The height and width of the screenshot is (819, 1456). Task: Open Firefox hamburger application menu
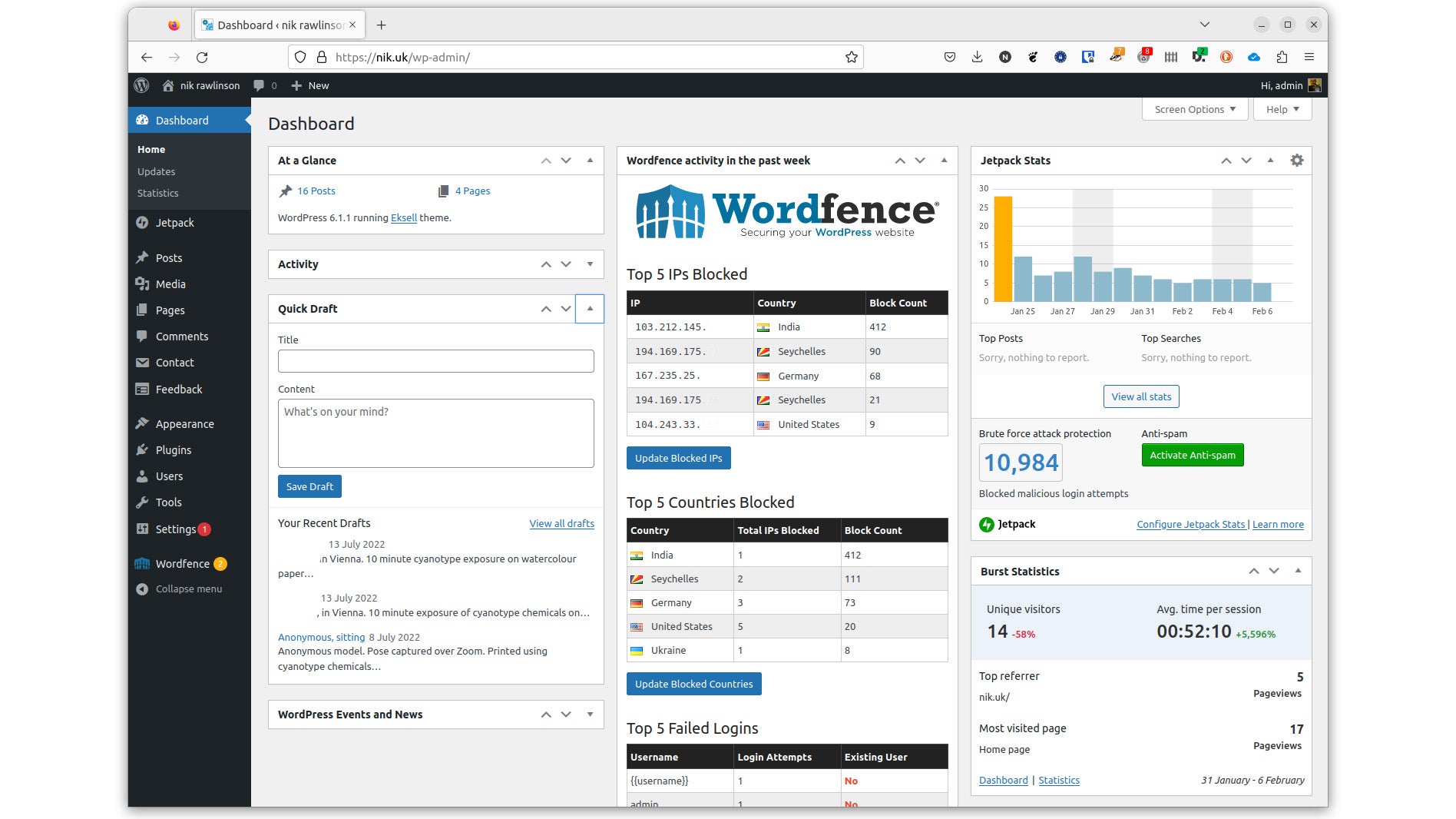point(1309,58)
